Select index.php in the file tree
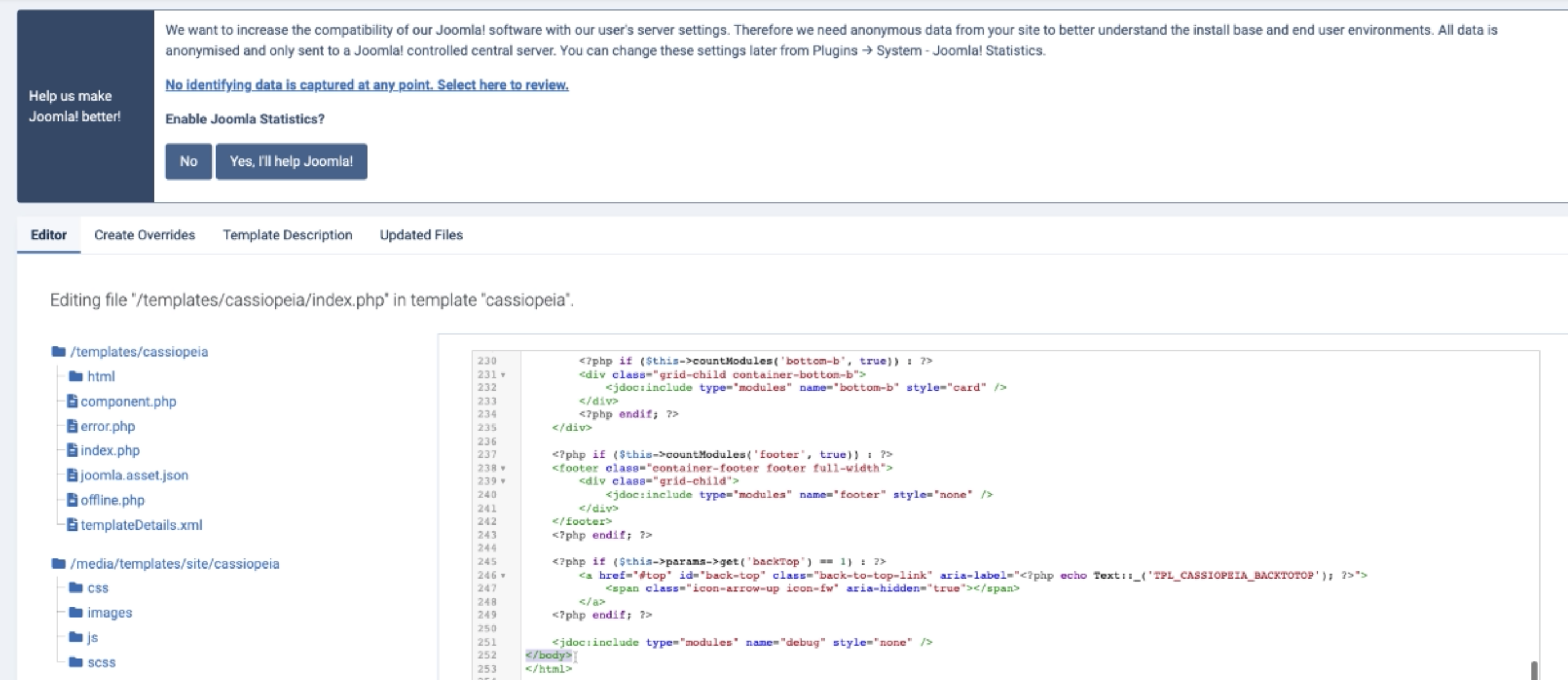This screenshot has width=1568, height=680. click(110, 450)
